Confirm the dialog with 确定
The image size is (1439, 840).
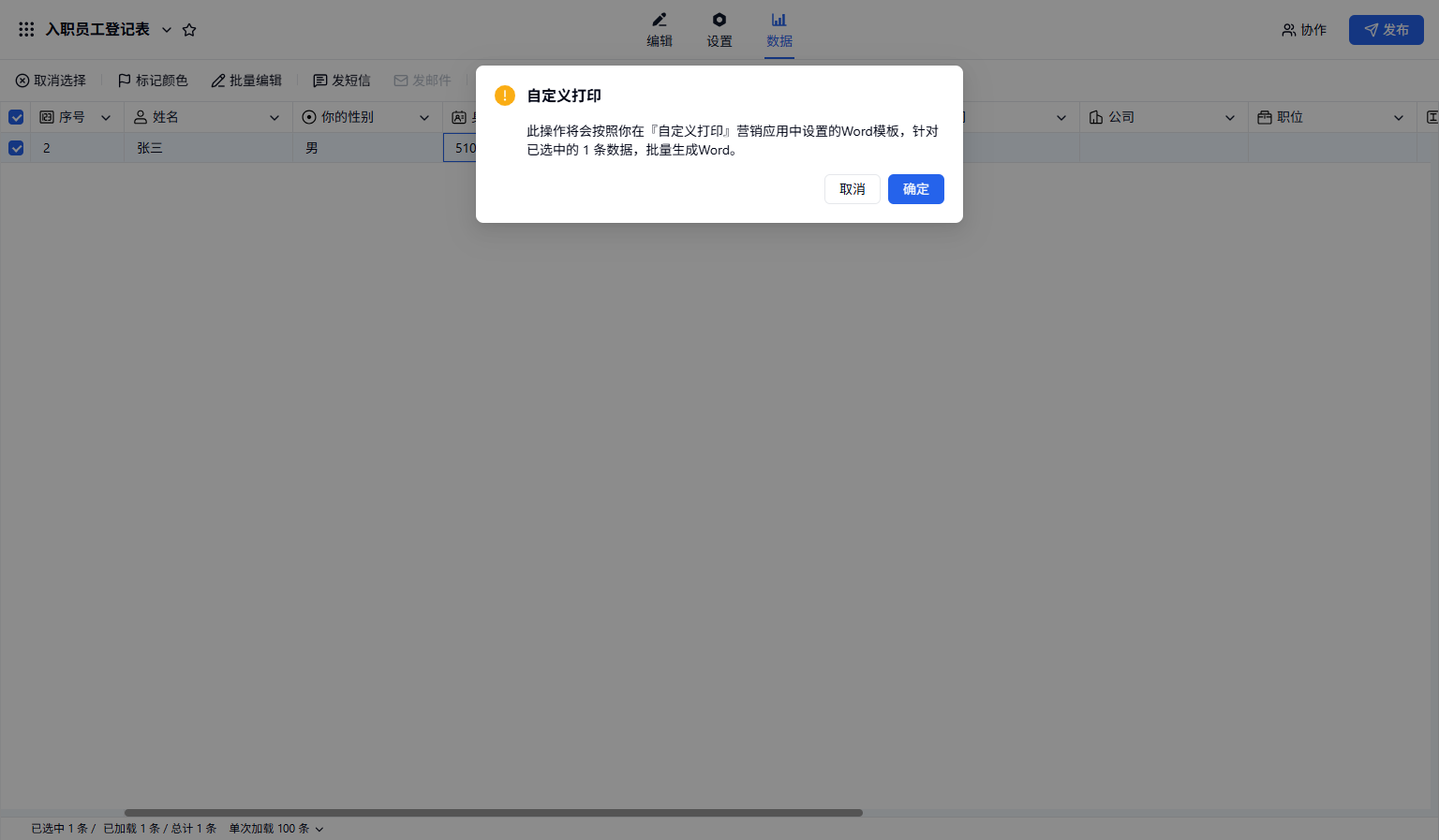coord(915,189)
